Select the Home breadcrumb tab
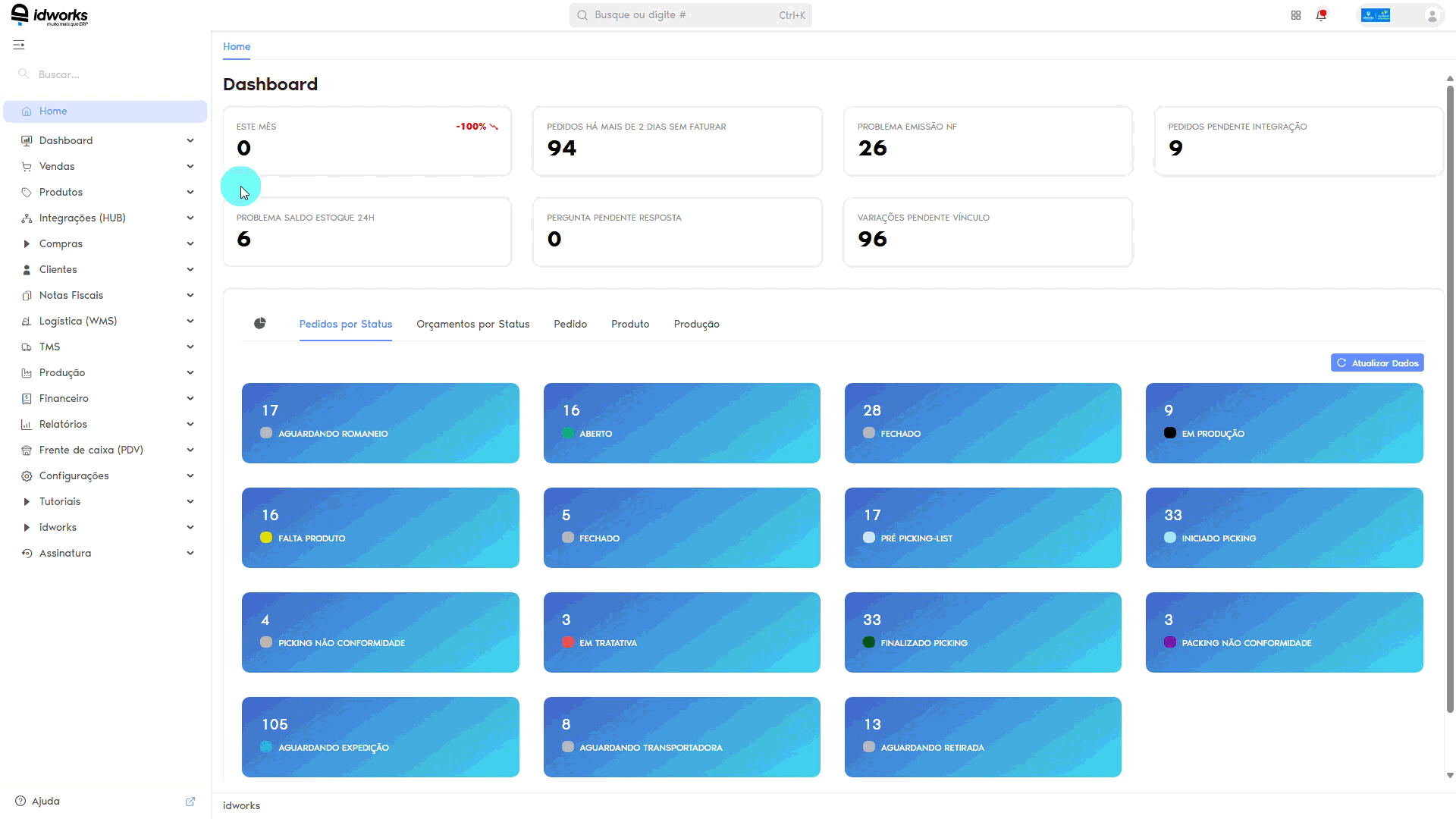The image size is (1456, 819). tap(237, 46)
